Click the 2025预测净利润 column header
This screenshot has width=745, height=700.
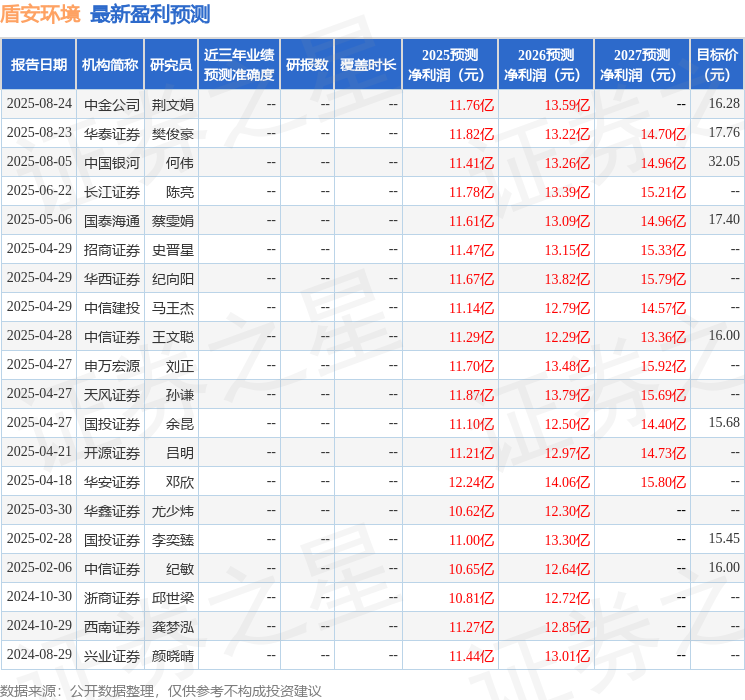tap(449, 65)
